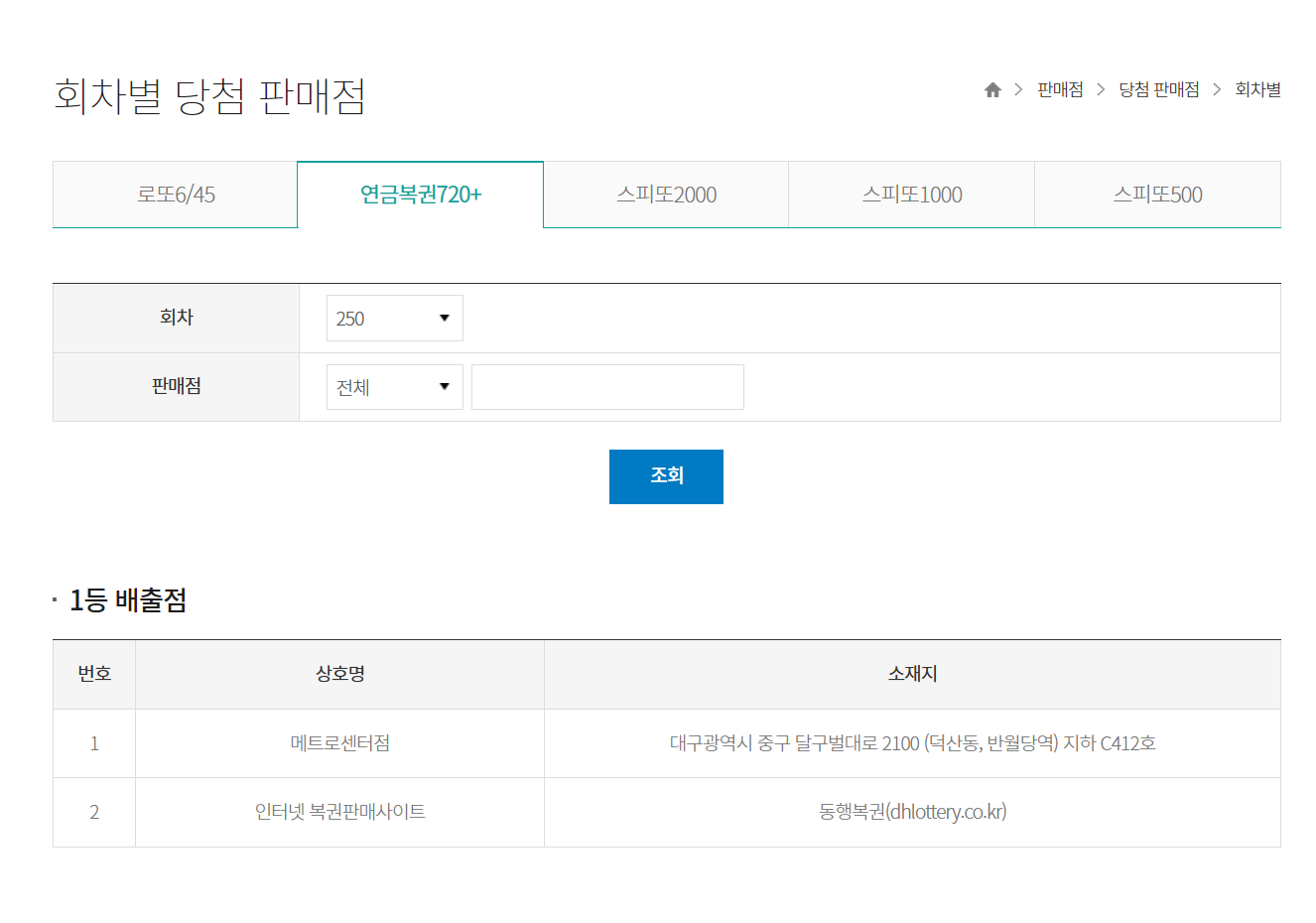Click the 회차 row label

coord(176,318)
